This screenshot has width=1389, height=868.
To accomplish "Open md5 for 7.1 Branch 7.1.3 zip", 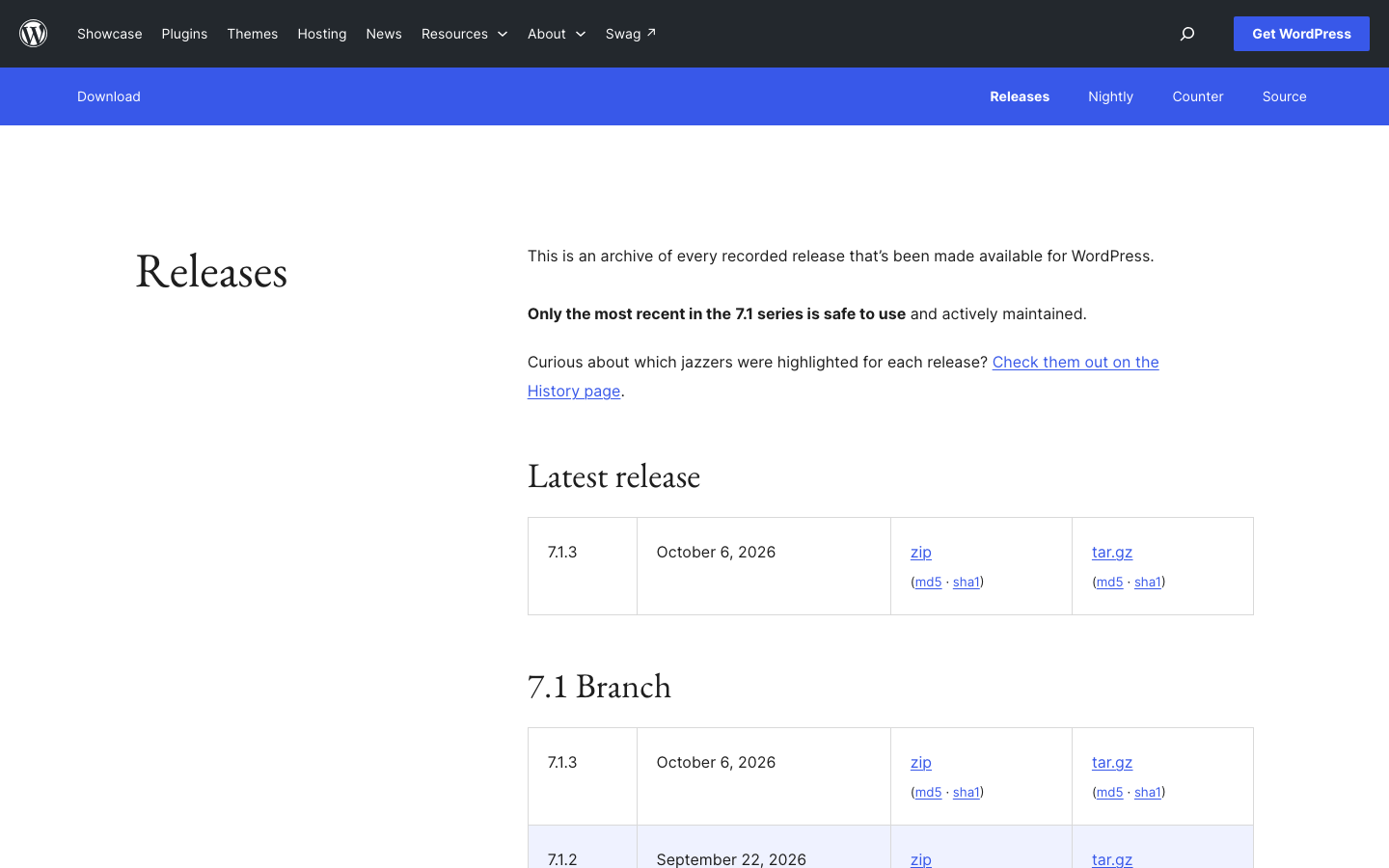I will (928, 792).
